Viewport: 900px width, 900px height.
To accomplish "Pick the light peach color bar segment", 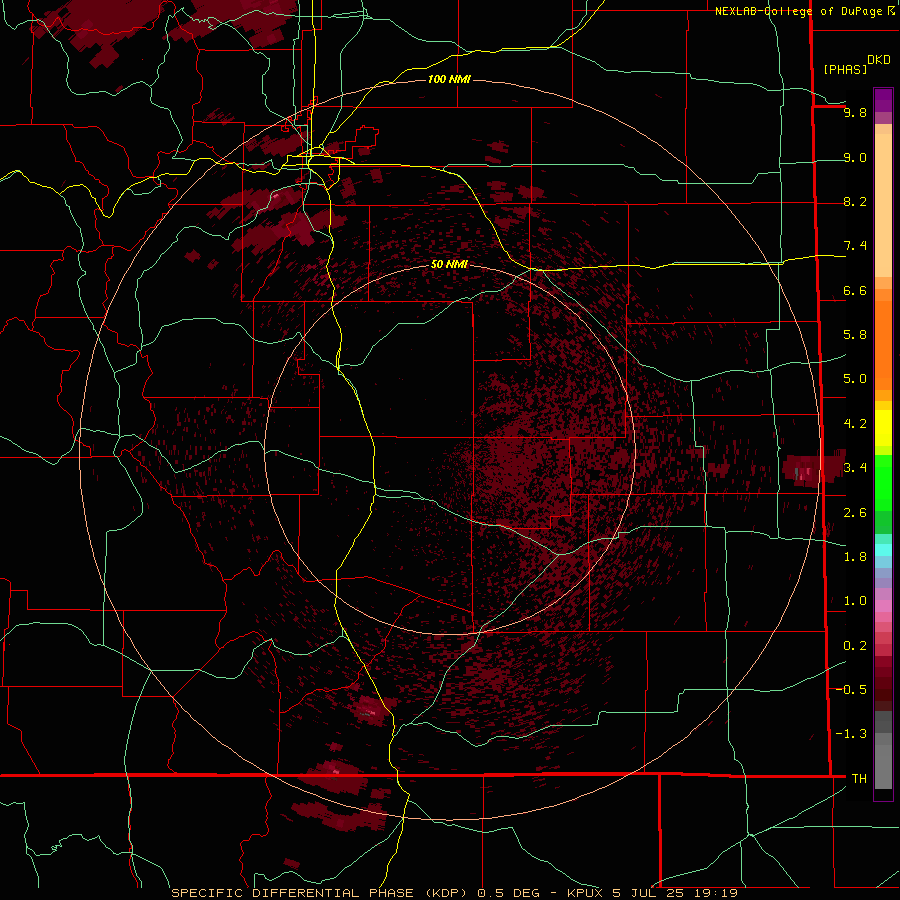I will 883,205.
